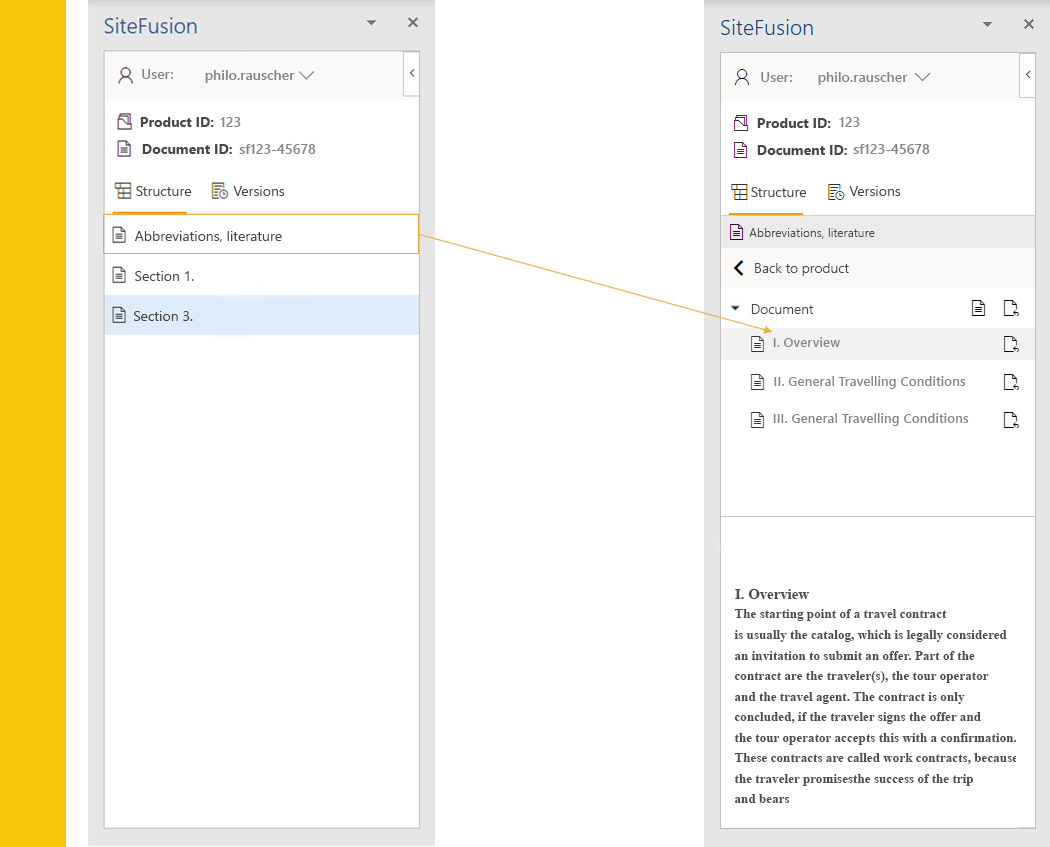The image size is (1050, 847).
Task: Click back chevron icon near Back to product
Action: tap(739, 268)
